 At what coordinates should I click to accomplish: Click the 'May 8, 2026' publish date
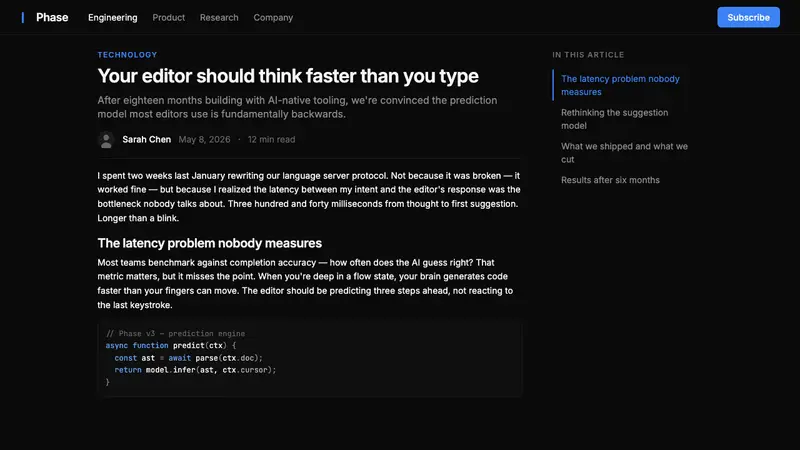204,139
